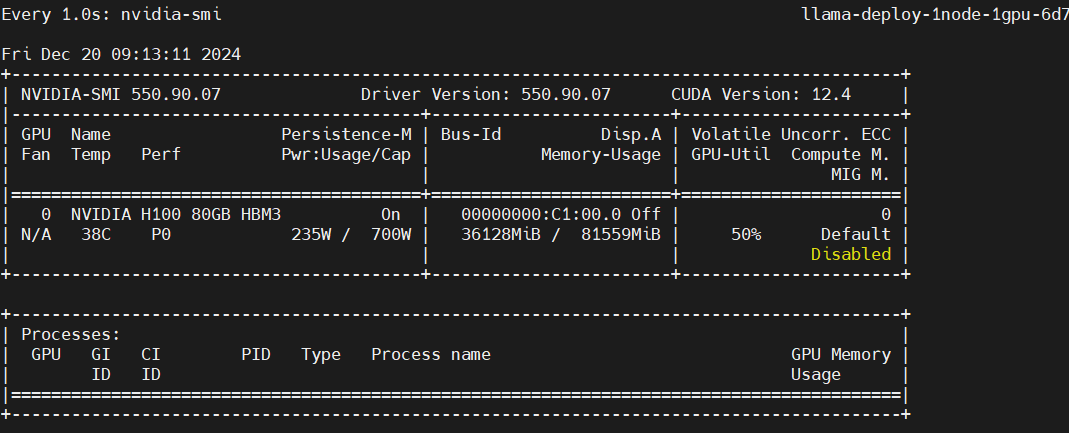
Task: Click the llama-deploy-1node-1gpu hostname text
Action: pos(935,14)
